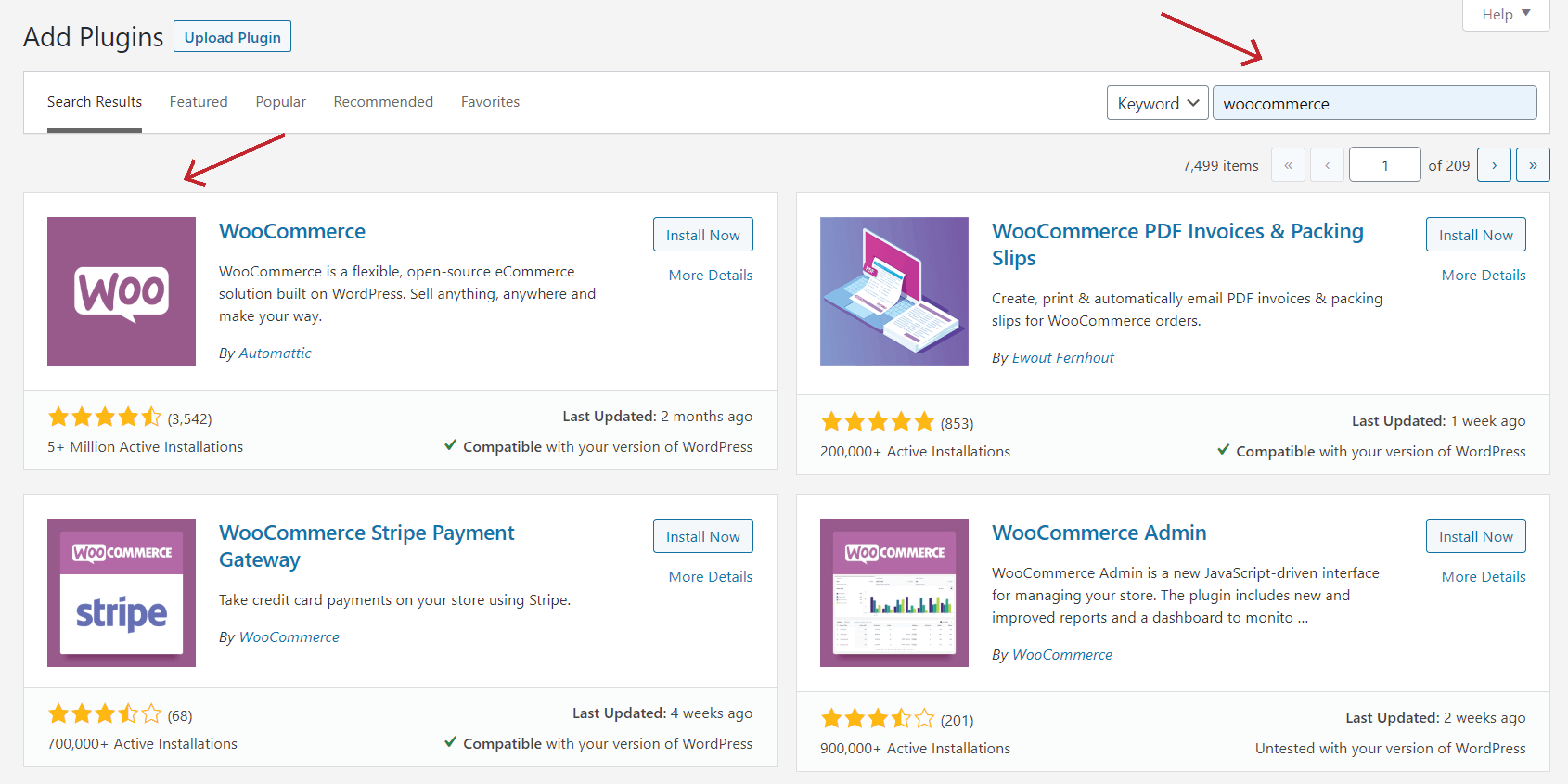Screen dimensions: 1568x784
Task: Click the previous page pagination arrow
Action: [1326, 165]
